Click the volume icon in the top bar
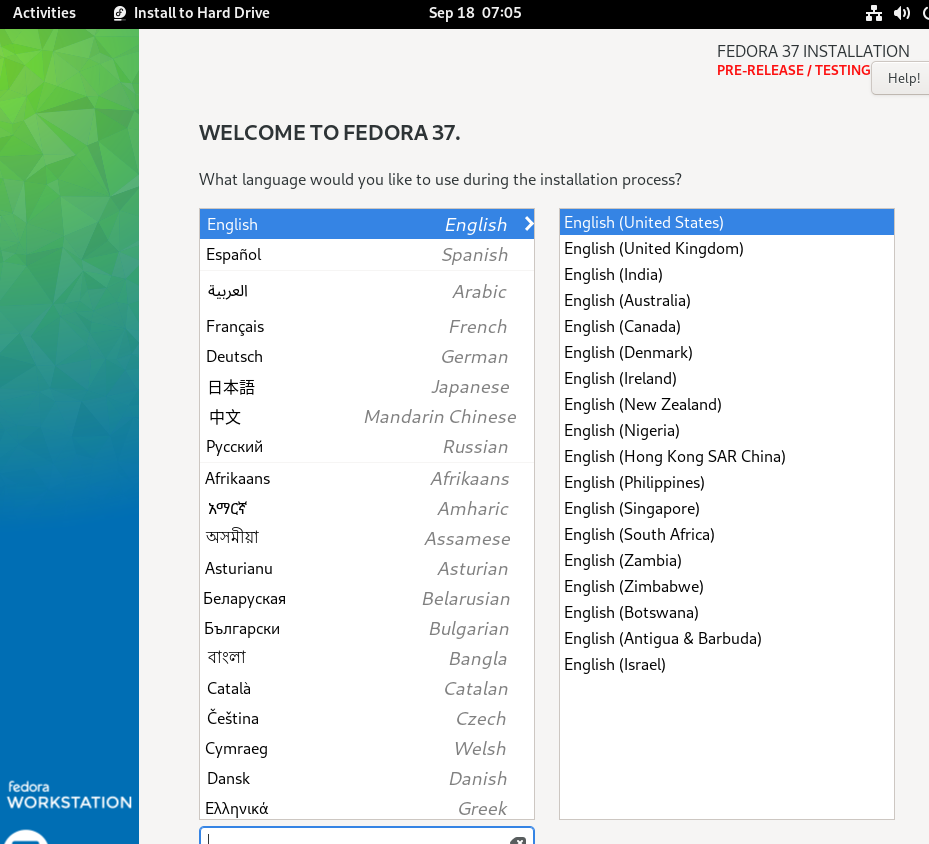Image resolution: width=929 pixels, height=844 pixels. (901, 14)
